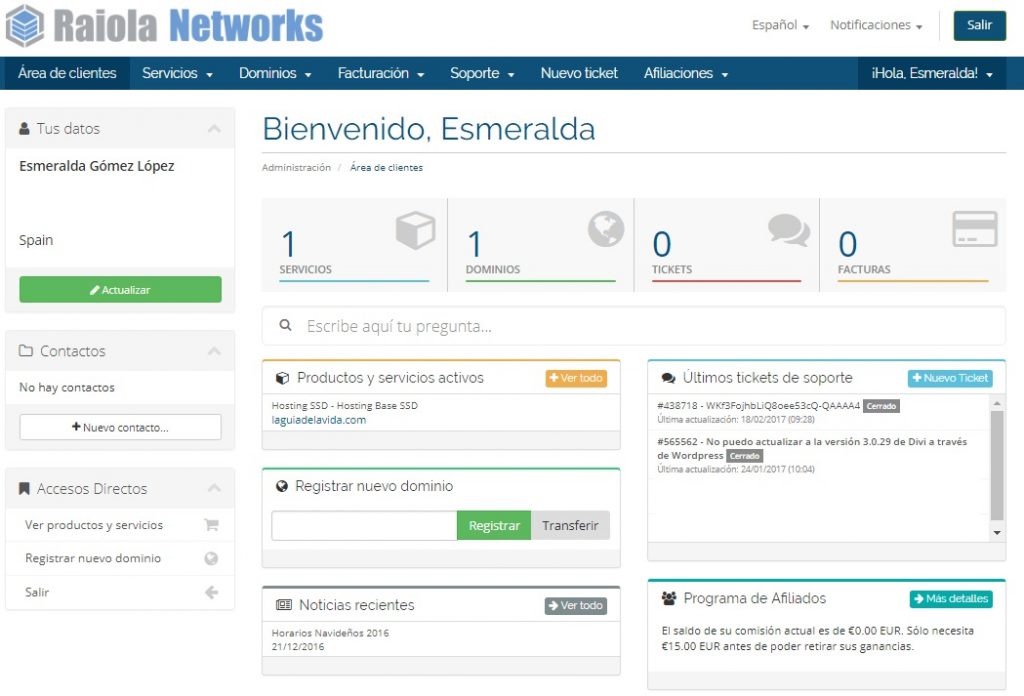Click the invoices credit card icon
Viewport: 1024px width, 696px height.
click(x=974, y=229)
